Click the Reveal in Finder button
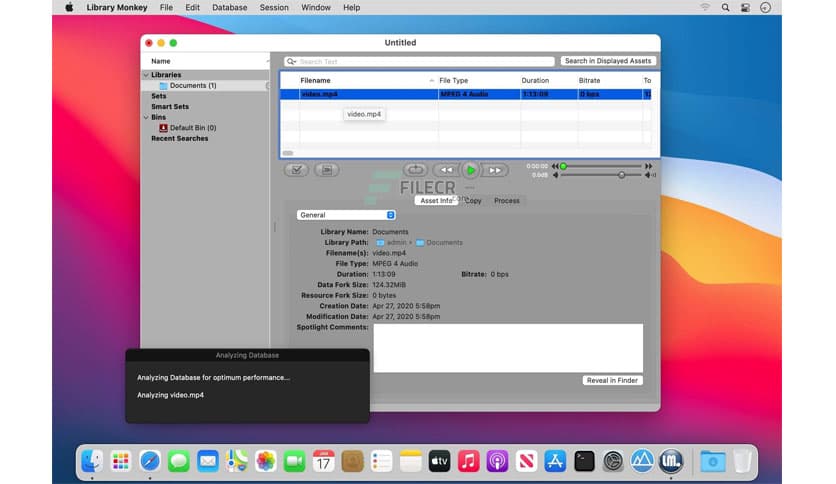The height and width of the screenshot is (484, 836). [612, 381]
